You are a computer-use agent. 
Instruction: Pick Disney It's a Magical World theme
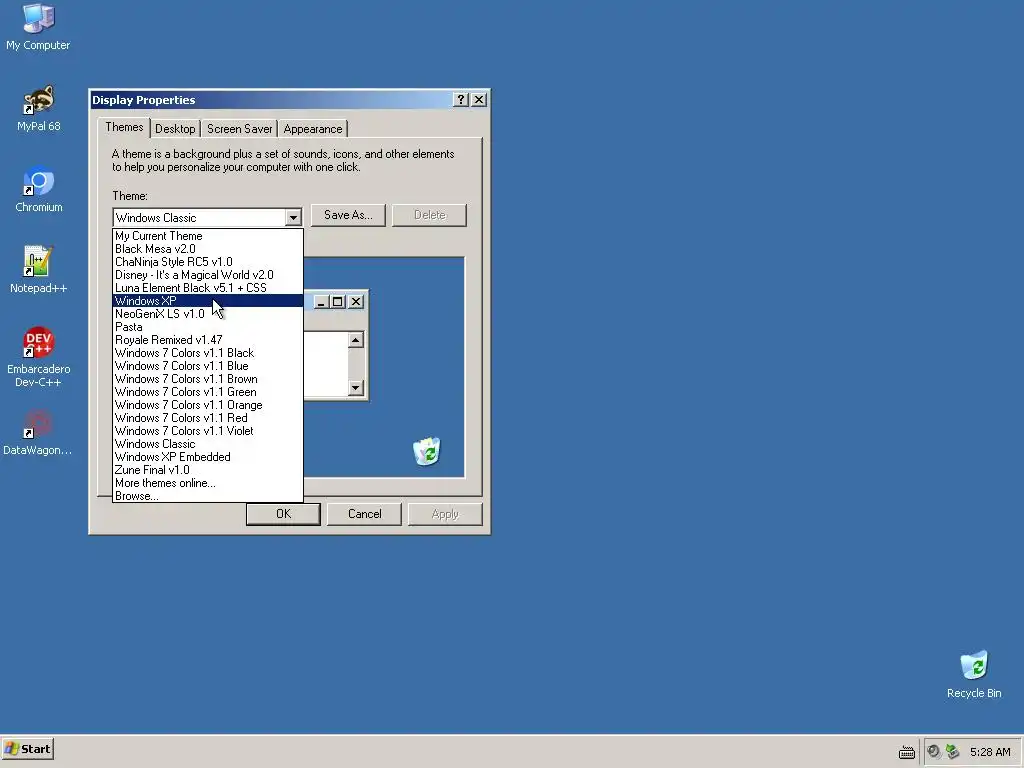[208, 275]
